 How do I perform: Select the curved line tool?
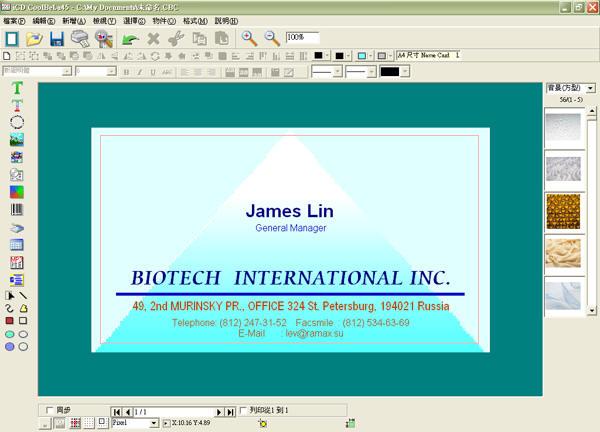coord(10,308)
